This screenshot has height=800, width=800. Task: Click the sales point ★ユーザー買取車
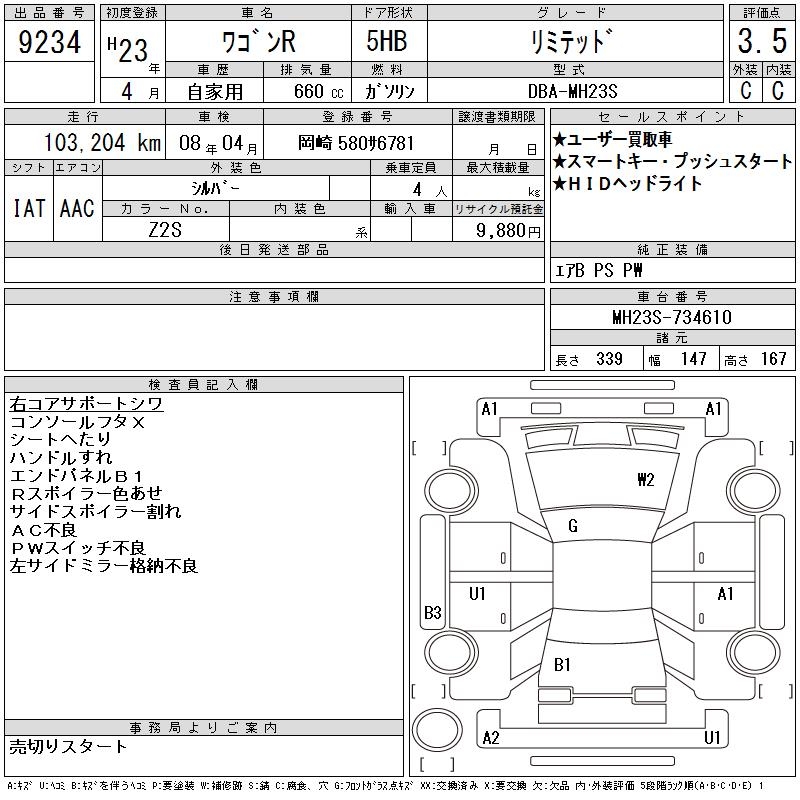pos(612,139)
